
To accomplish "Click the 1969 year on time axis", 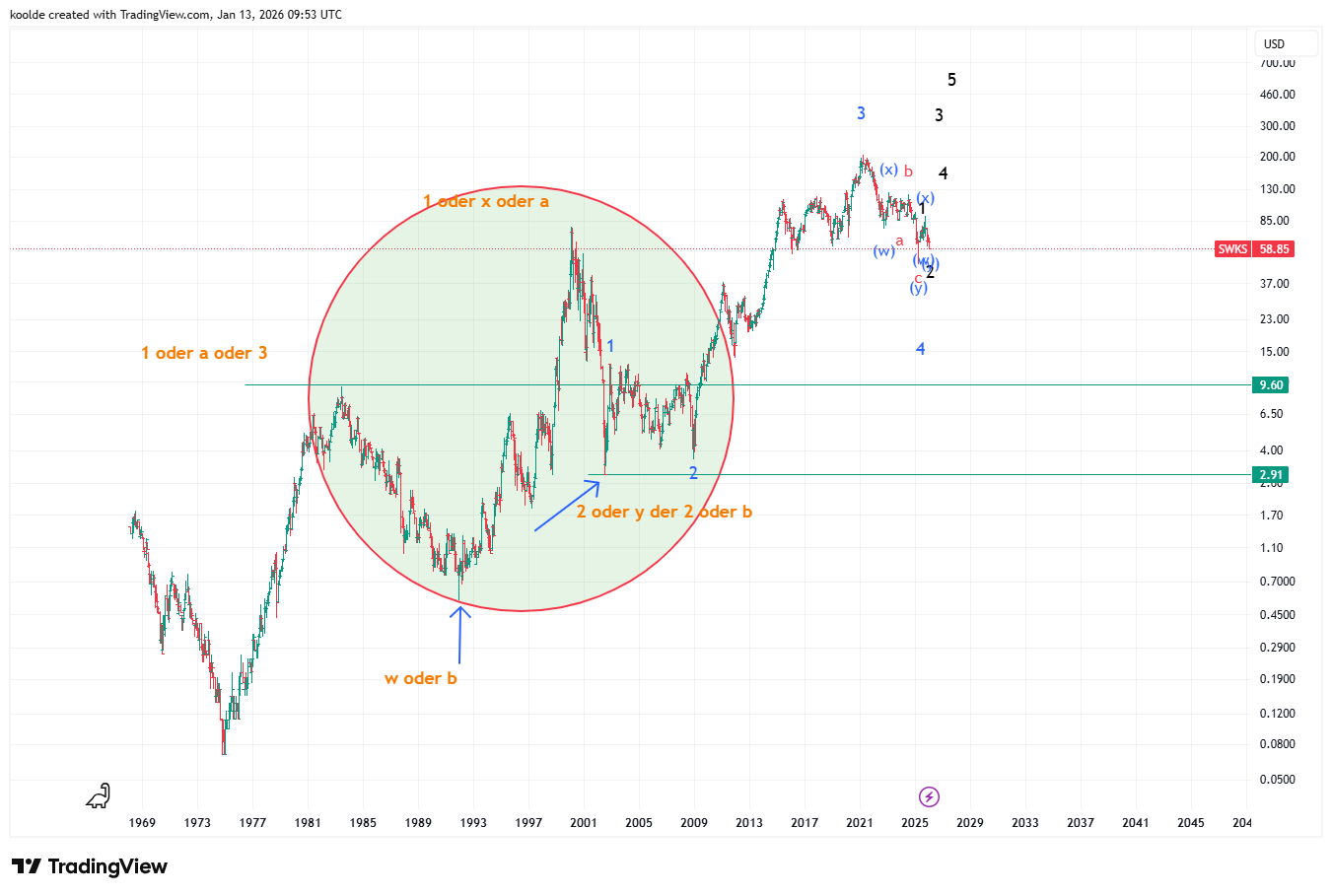I will 142,822.
